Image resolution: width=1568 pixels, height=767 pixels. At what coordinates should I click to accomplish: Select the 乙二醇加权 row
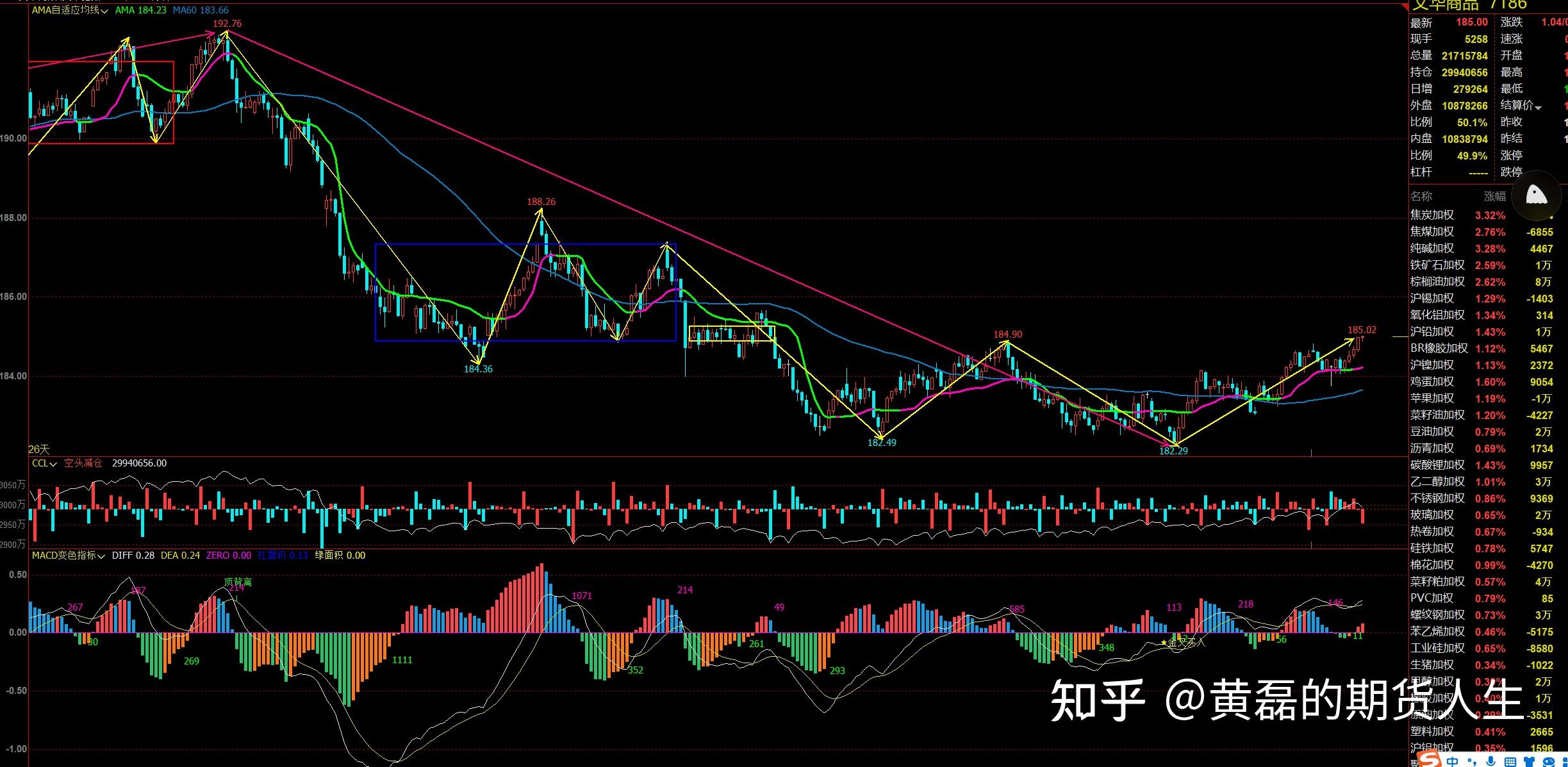click(x=1481, y=482)
